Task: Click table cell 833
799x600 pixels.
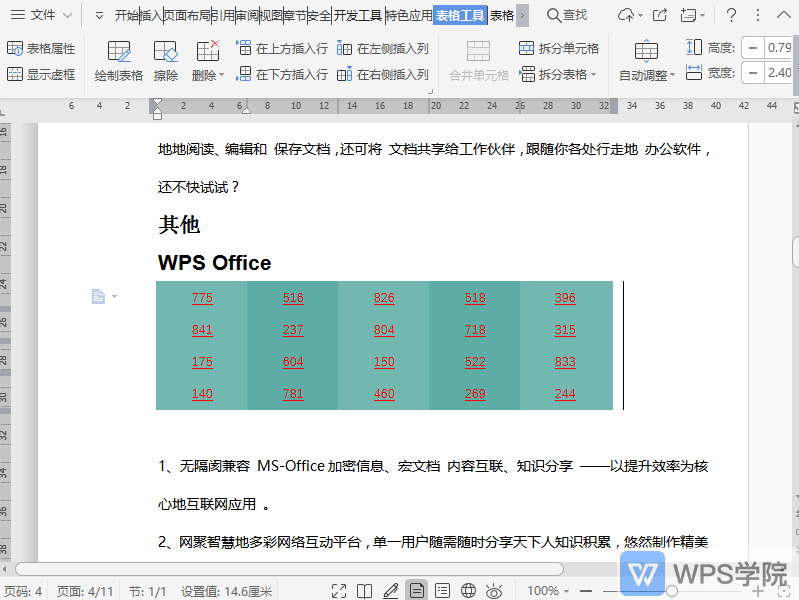Action: [x=565, y=362]
